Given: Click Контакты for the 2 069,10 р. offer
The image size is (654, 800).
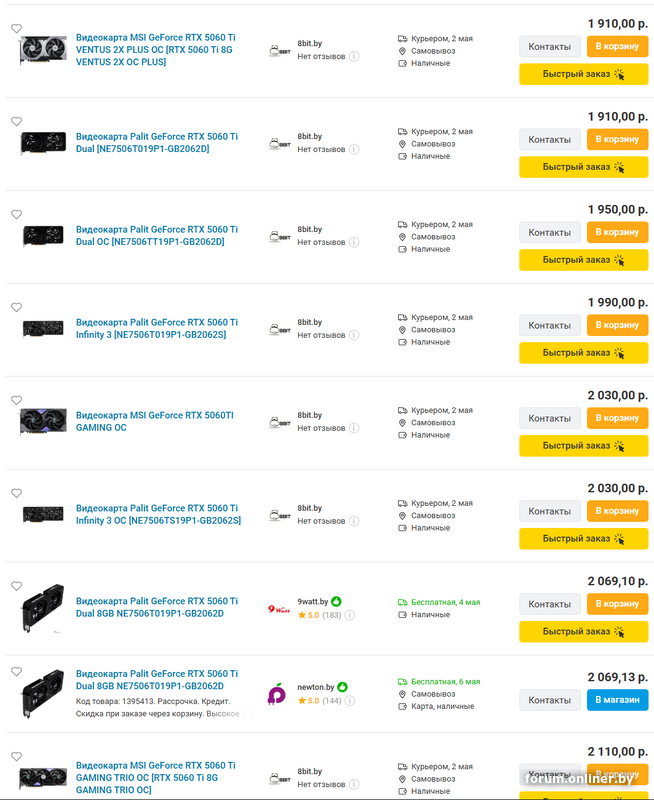Looking at the screenshot, I should [x=549, y=604].
